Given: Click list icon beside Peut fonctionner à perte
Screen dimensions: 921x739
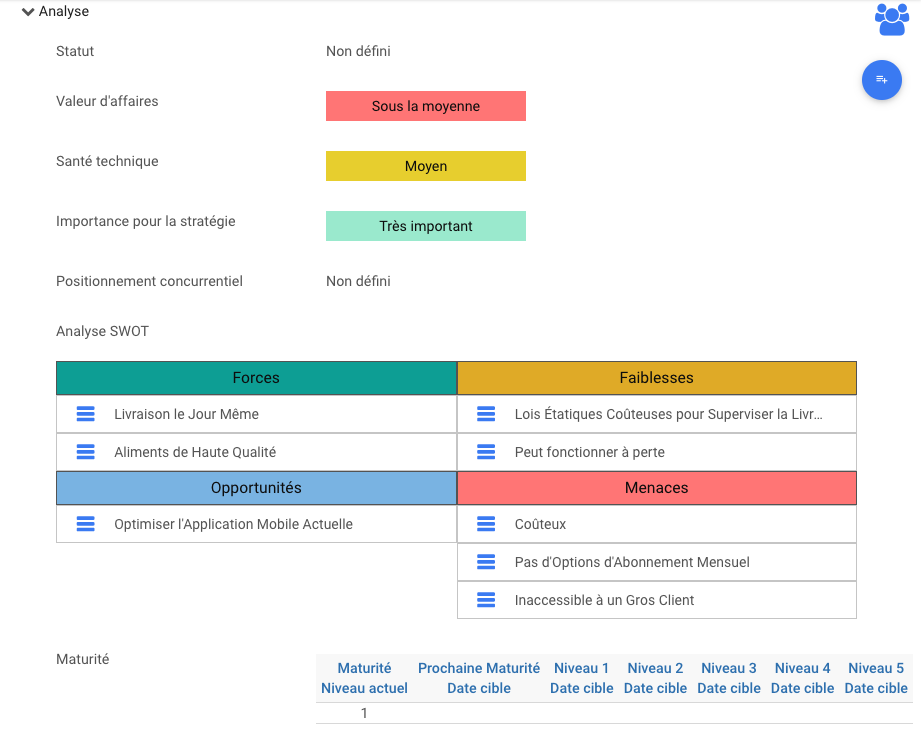Looking at the screenshot, I should click(486, 452).
